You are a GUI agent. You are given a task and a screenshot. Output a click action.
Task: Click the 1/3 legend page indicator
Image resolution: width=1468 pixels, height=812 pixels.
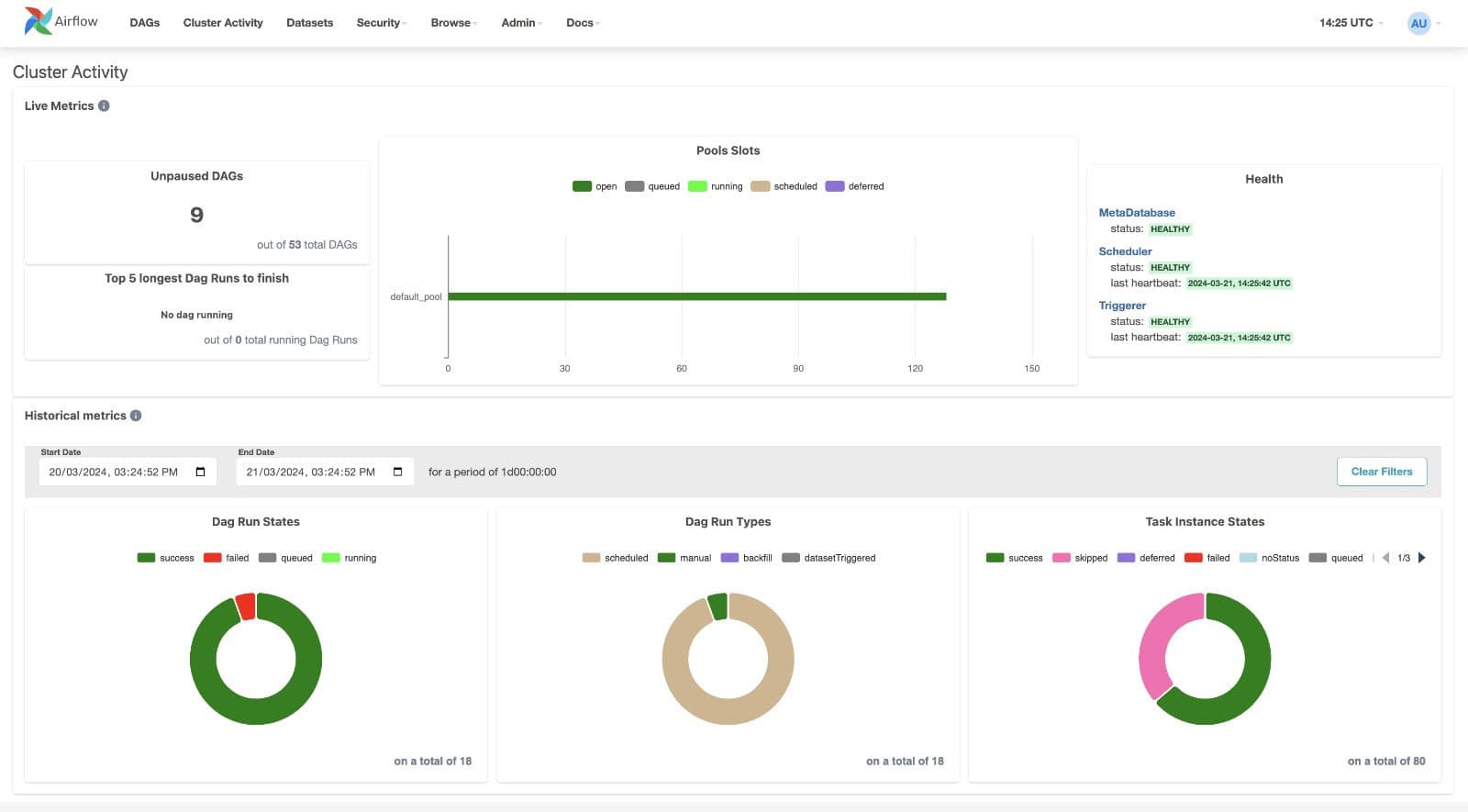tap(1404, 558)
